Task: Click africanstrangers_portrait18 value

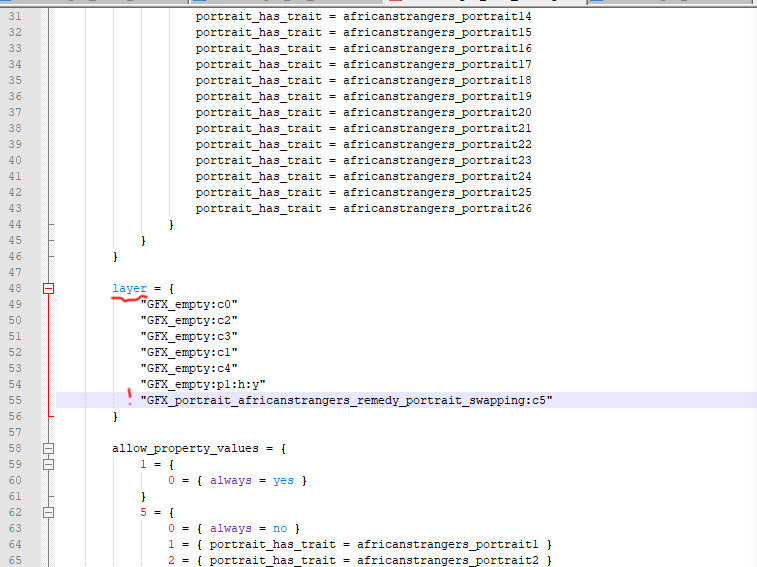Action: pos(437,80)
